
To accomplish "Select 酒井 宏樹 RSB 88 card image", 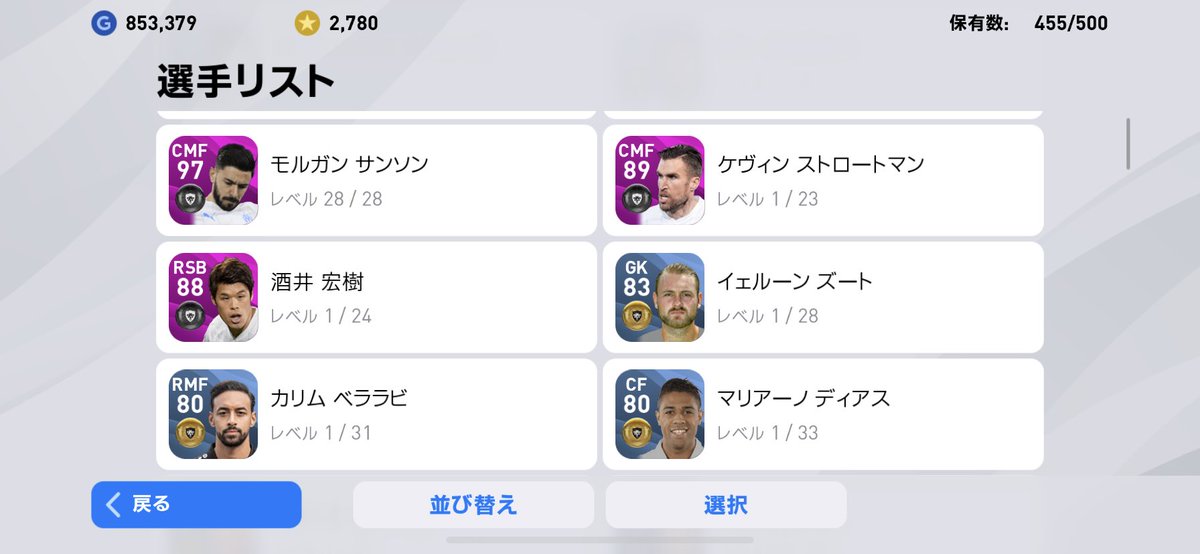I will pos(213,297).
